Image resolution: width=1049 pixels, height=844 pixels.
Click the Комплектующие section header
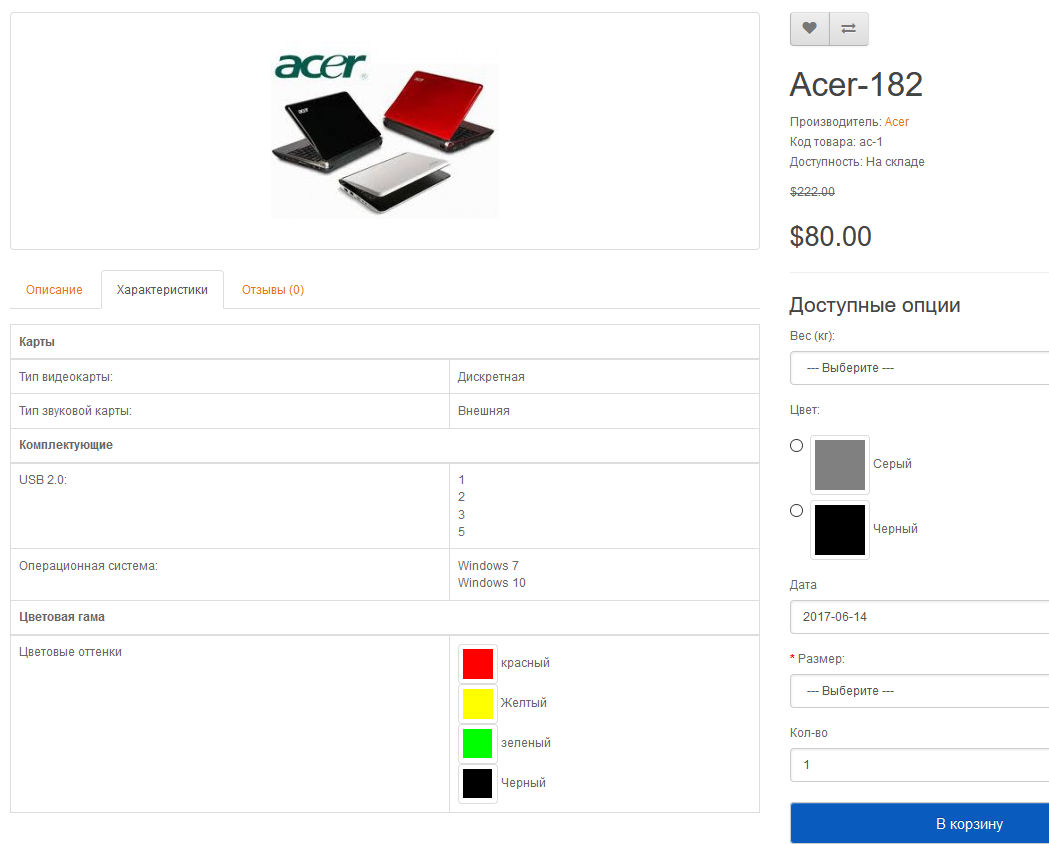(x=66, y=445)
